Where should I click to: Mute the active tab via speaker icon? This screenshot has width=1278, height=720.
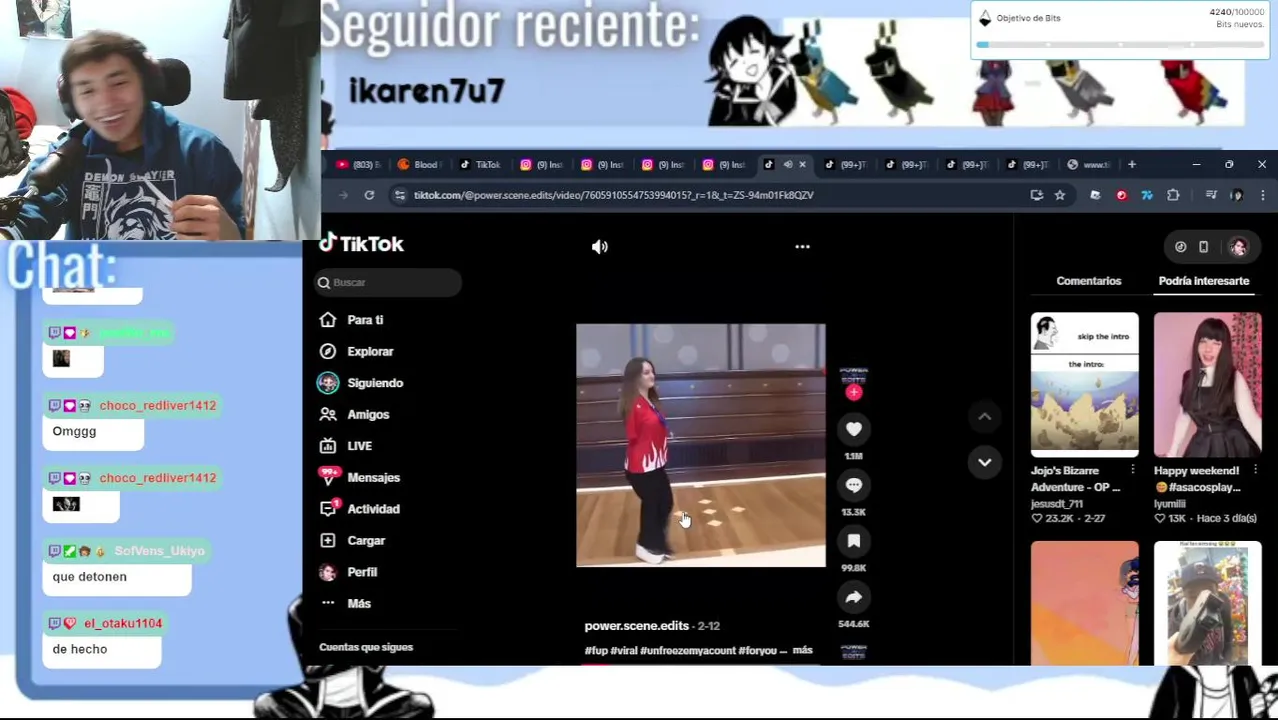787,165
